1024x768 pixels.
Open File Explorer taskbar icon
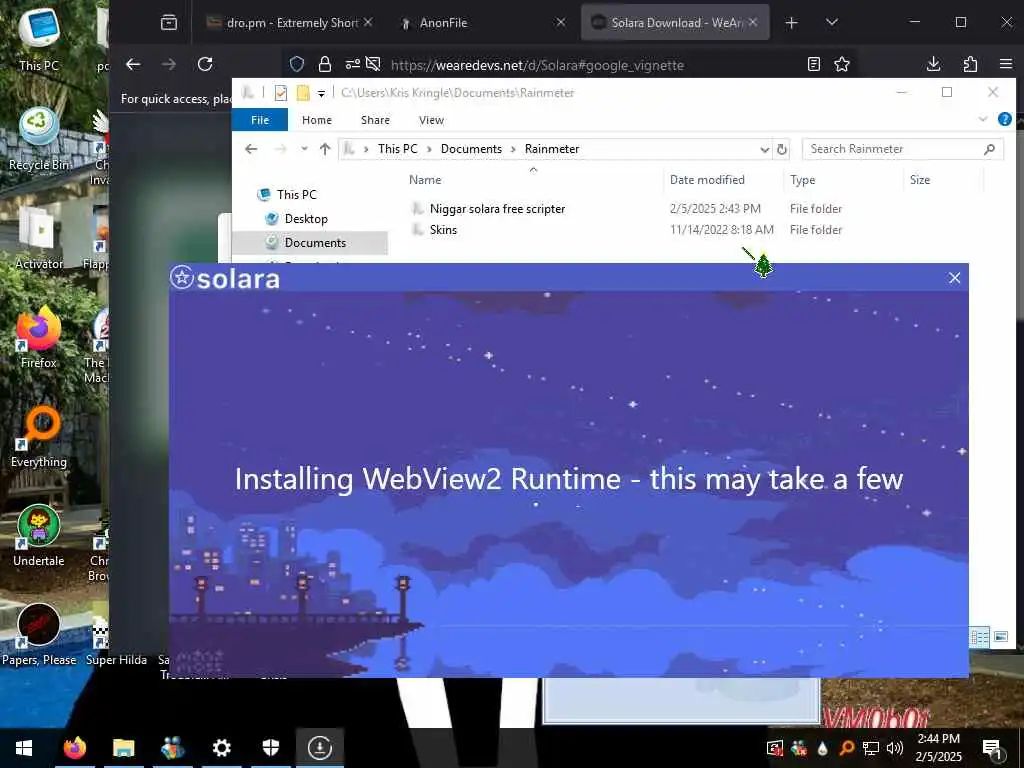123,748
